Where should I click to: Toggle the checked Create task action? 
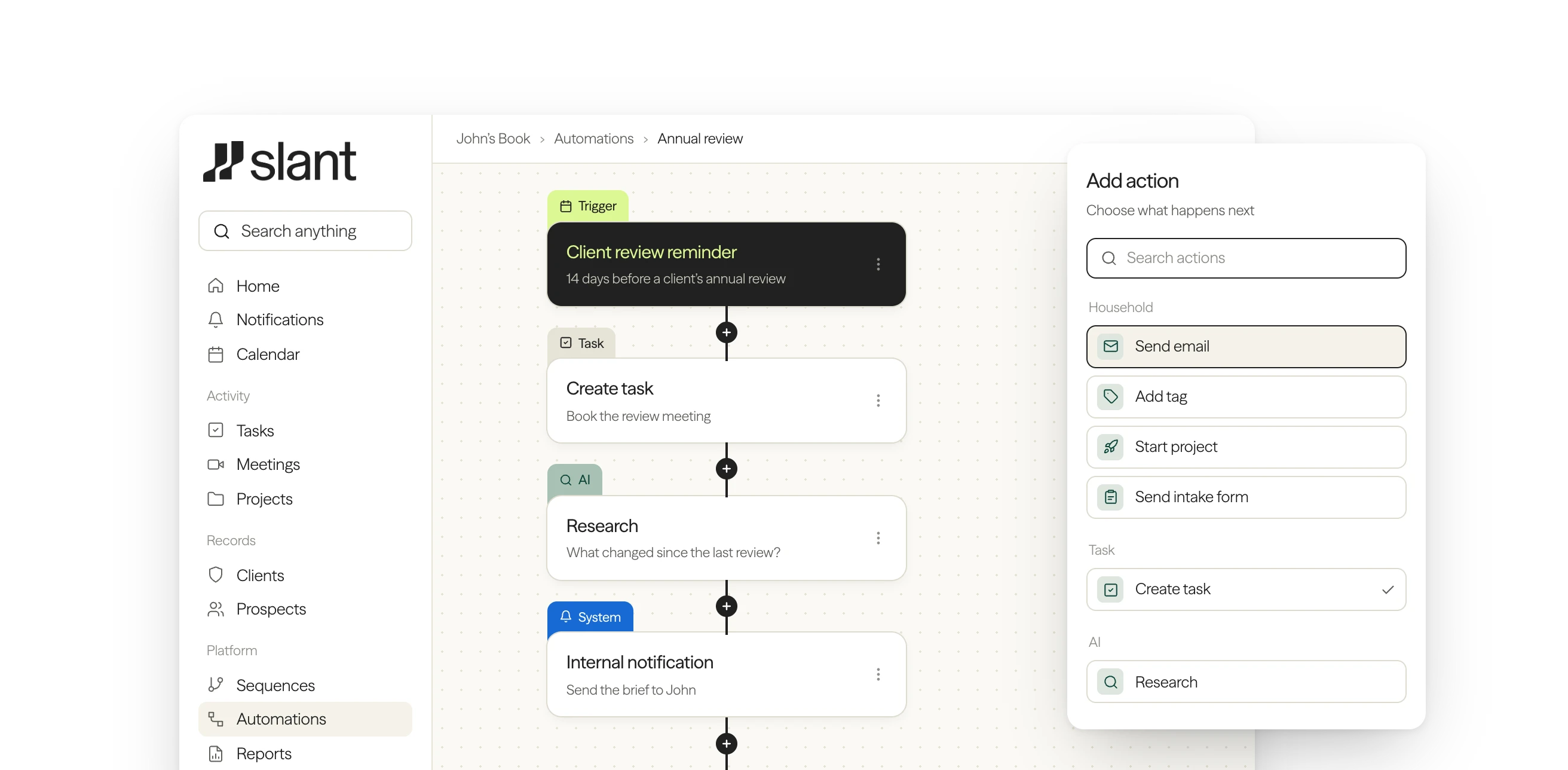[x=1246, y=589]
